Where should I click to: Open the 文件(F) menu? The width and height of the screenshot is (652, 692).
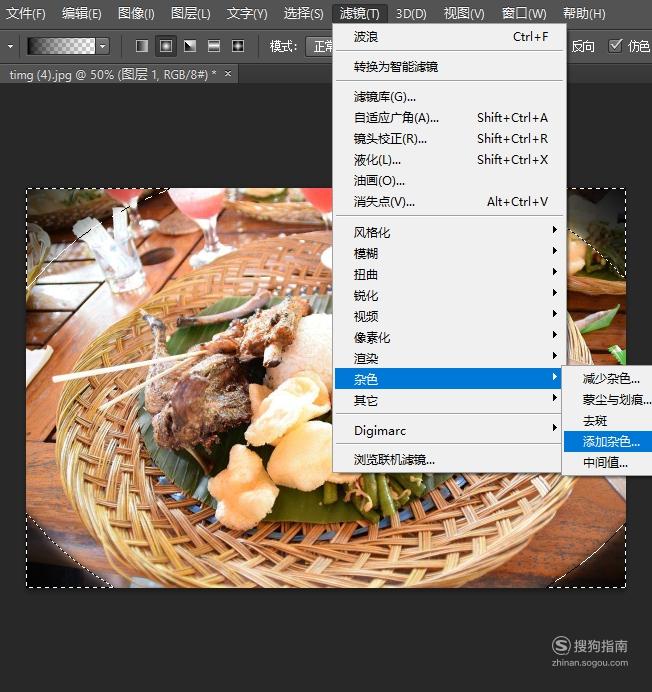pos(26,14)
